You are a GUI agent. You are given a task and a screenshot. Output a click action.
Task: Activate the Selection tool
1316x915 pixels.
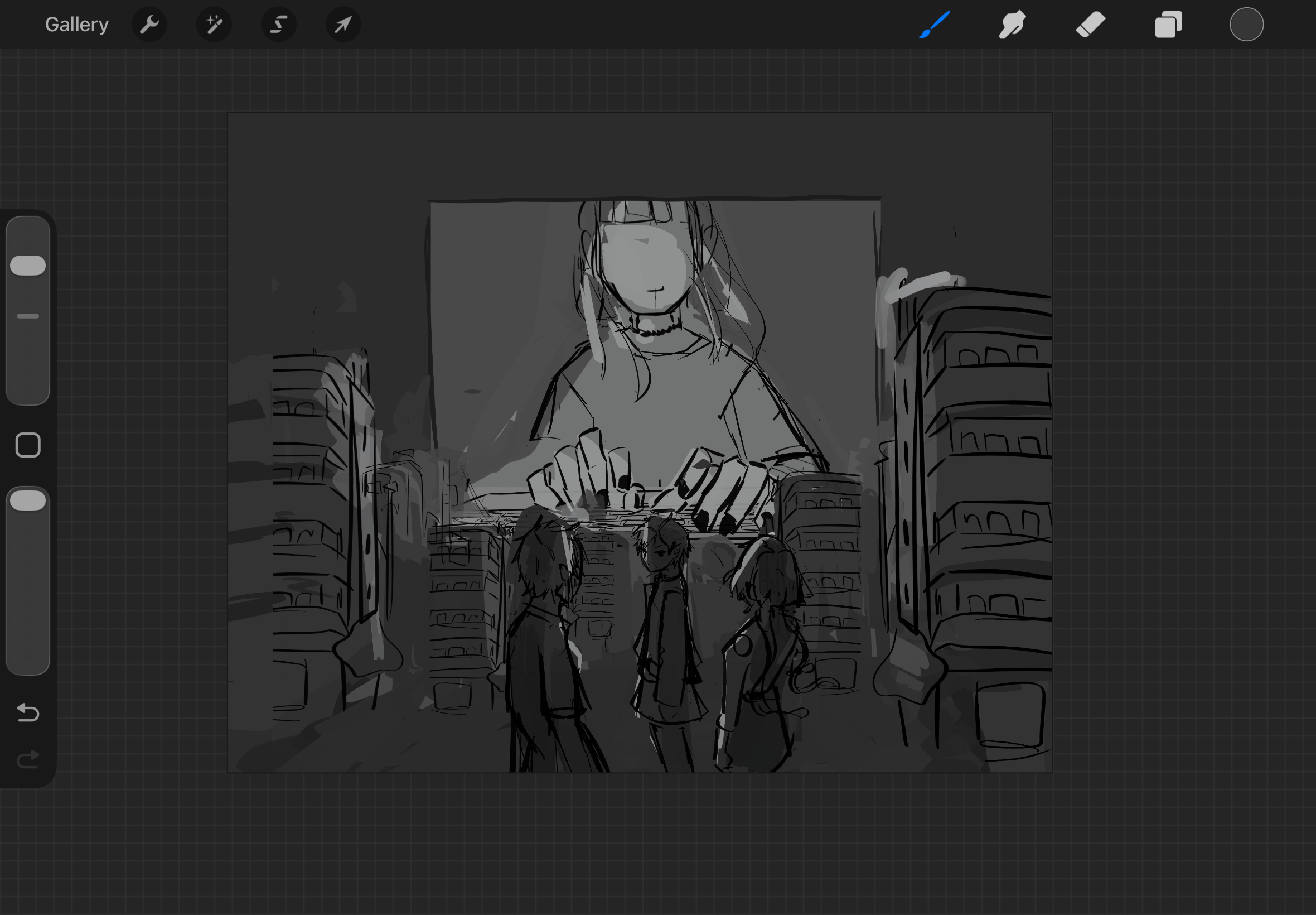(279, 25)
